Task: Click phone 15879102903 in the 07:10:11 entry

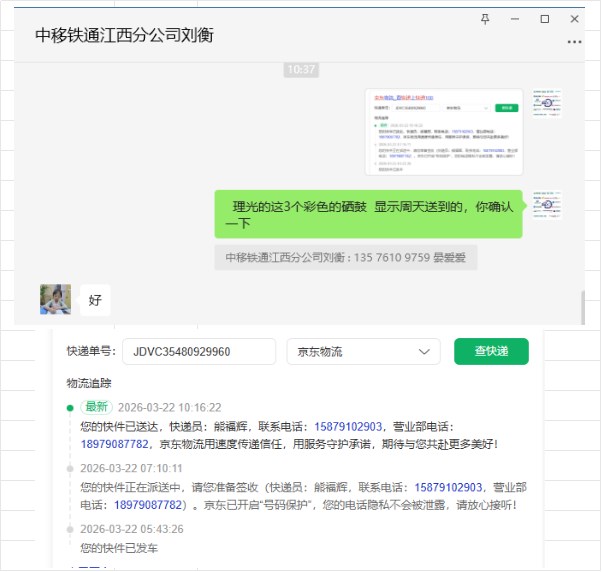Action: [448, 487]
